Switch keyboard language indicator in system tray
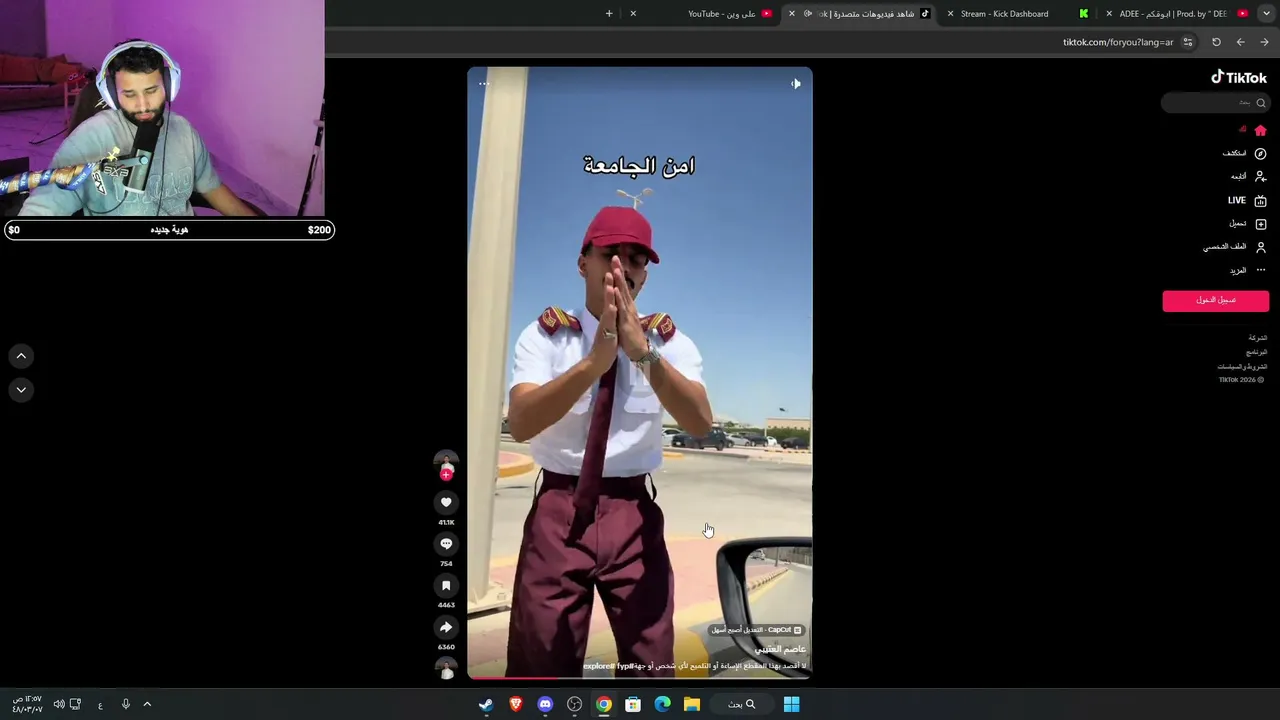 [100, 705]
